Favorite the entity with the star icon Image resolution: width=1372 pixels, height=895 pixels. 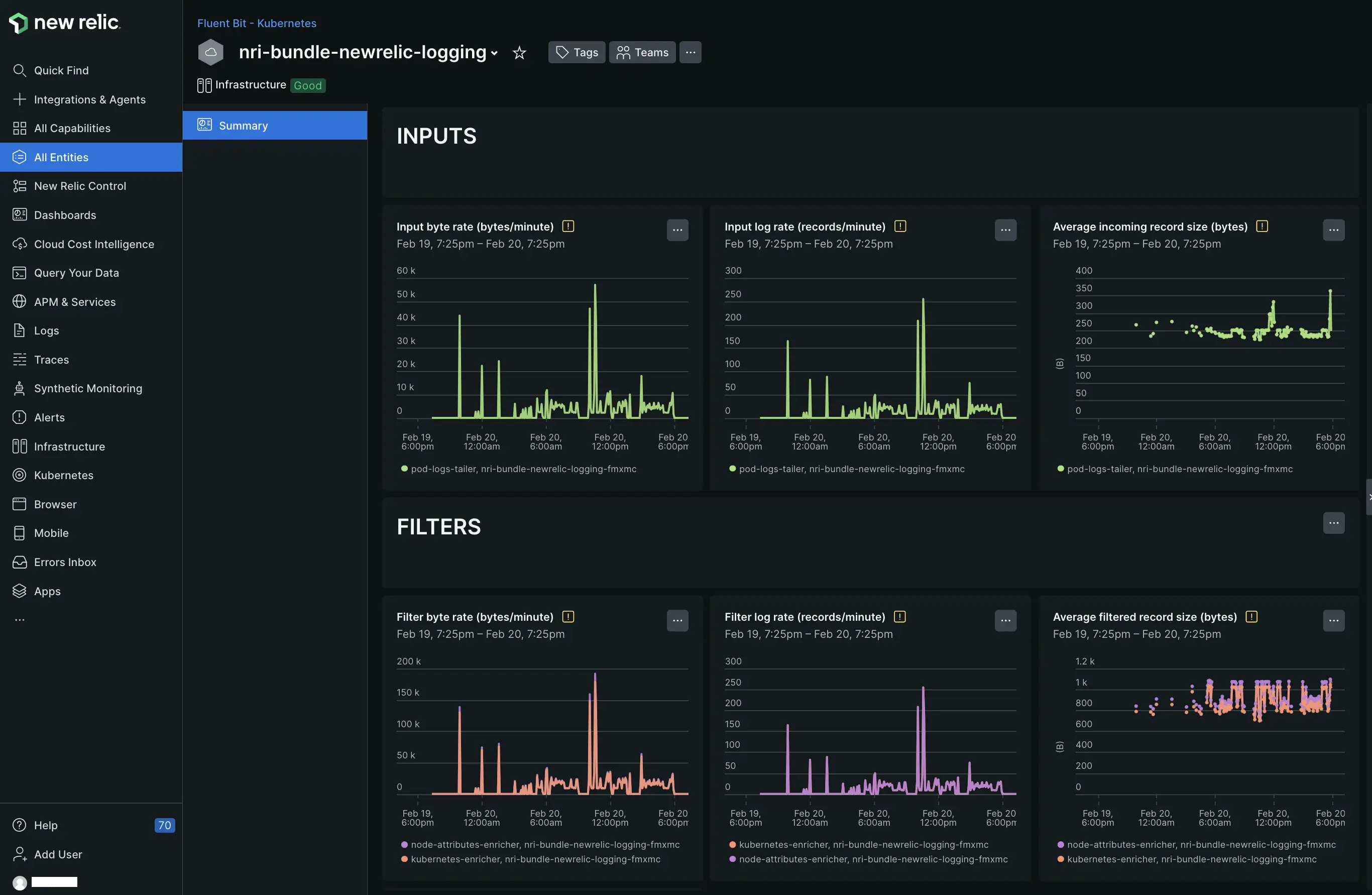click(x=519, y=53)
